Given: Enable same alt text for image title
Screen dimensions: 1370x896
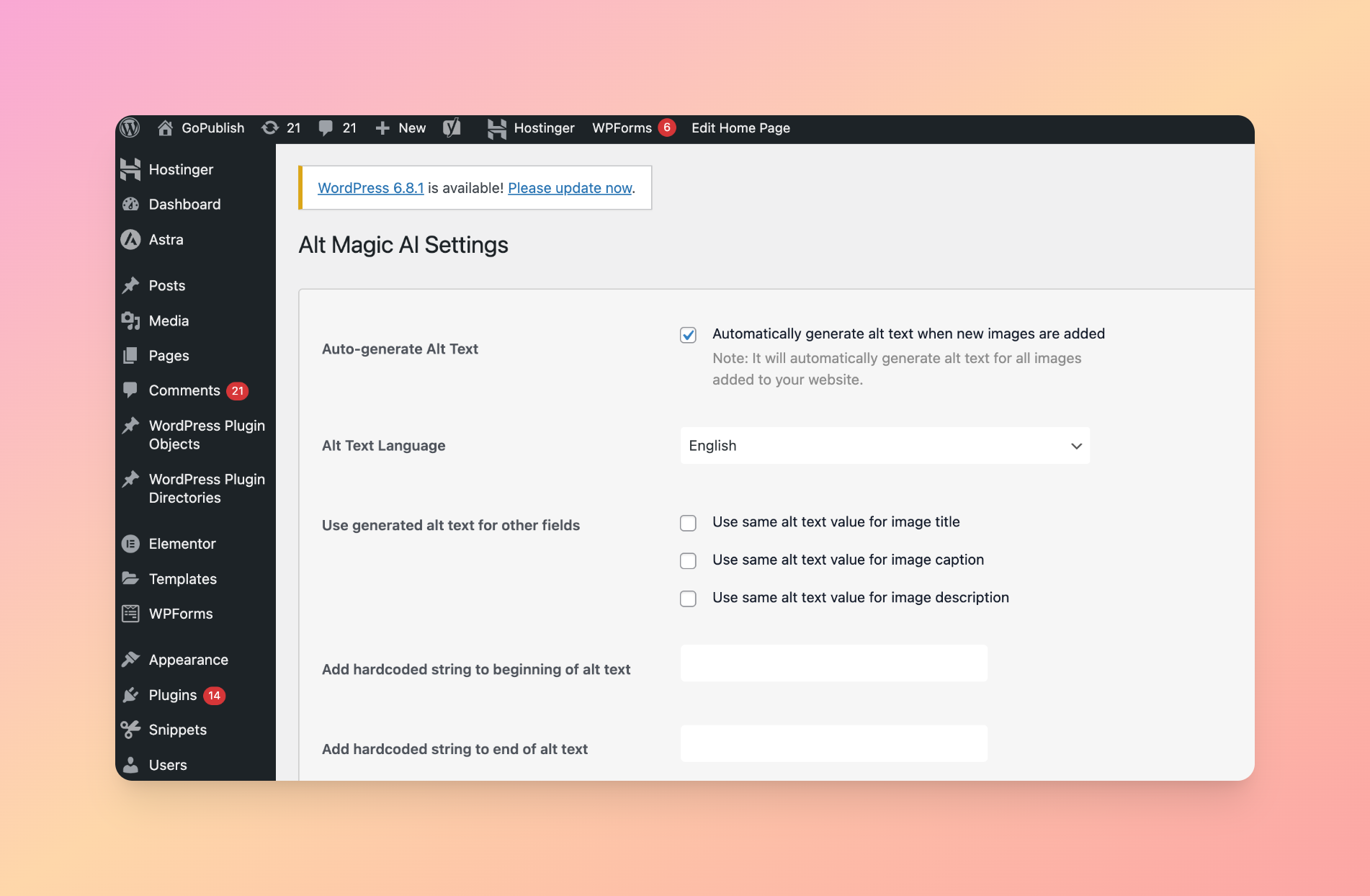Looking at the screenshot, I should point(688,523).
